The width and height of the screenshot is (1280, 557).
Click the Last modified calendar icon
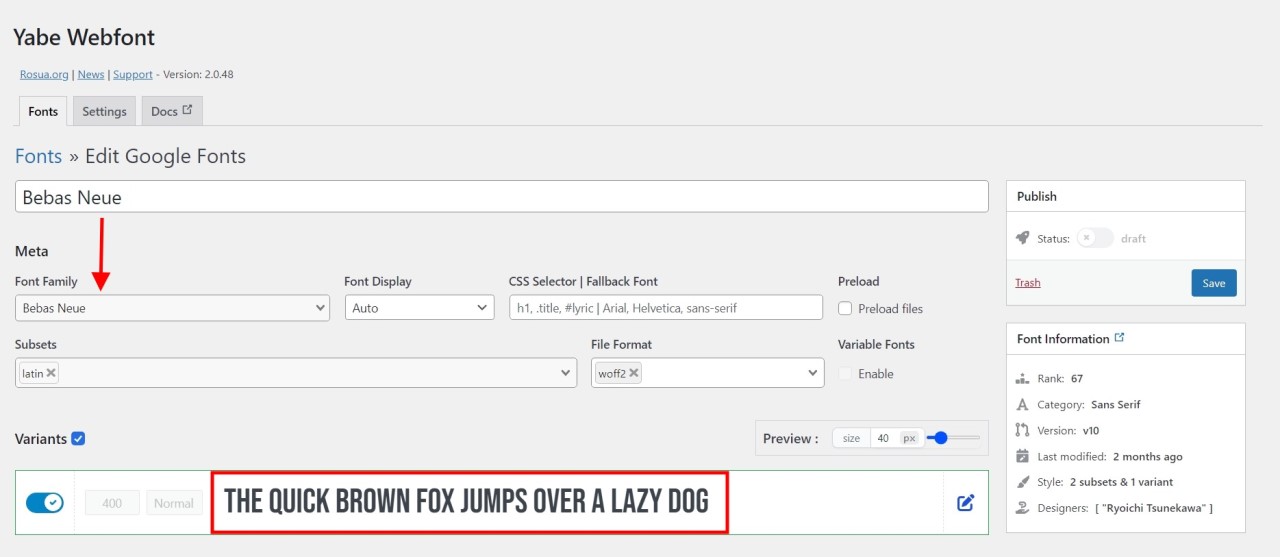(1022, 456)
